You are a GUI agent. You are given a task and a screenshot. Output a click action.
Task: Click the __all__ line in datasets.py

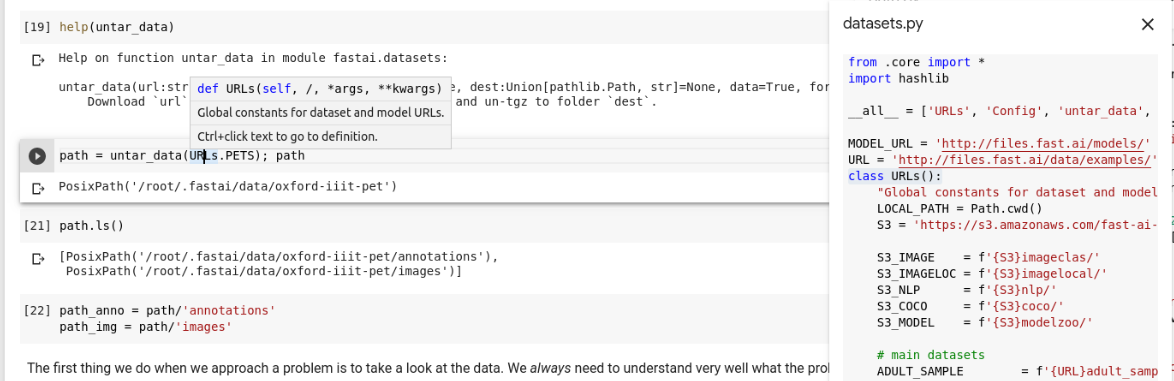click(1002, 112)
